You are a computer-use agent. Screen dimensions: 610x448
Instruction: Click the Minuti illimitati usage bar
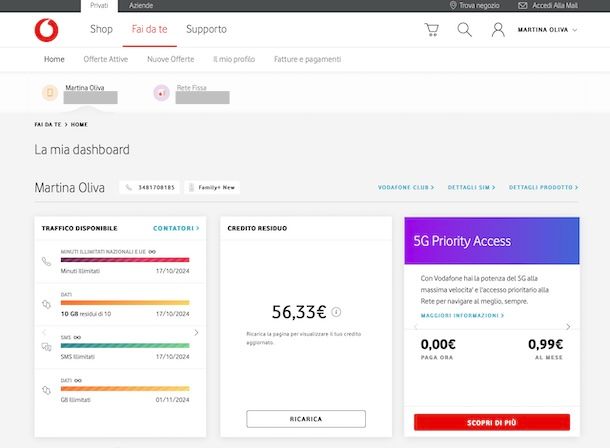pyautogui.click(x=125, y=260)
